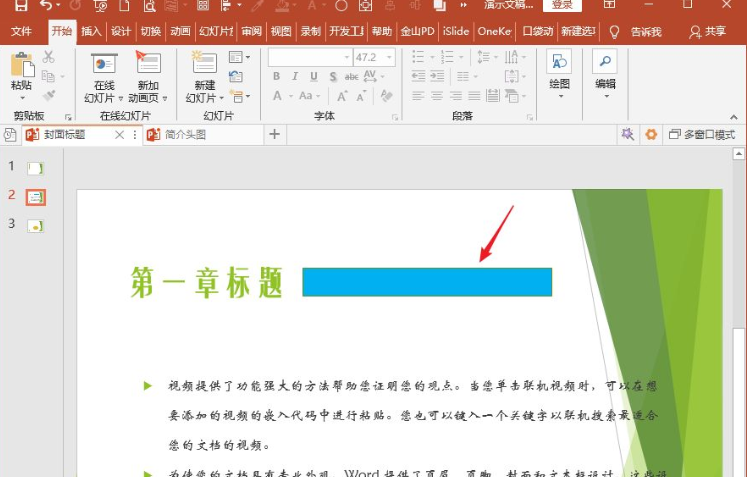Click the Login (登录) button

pyautogui.click(x=562, y=5)
